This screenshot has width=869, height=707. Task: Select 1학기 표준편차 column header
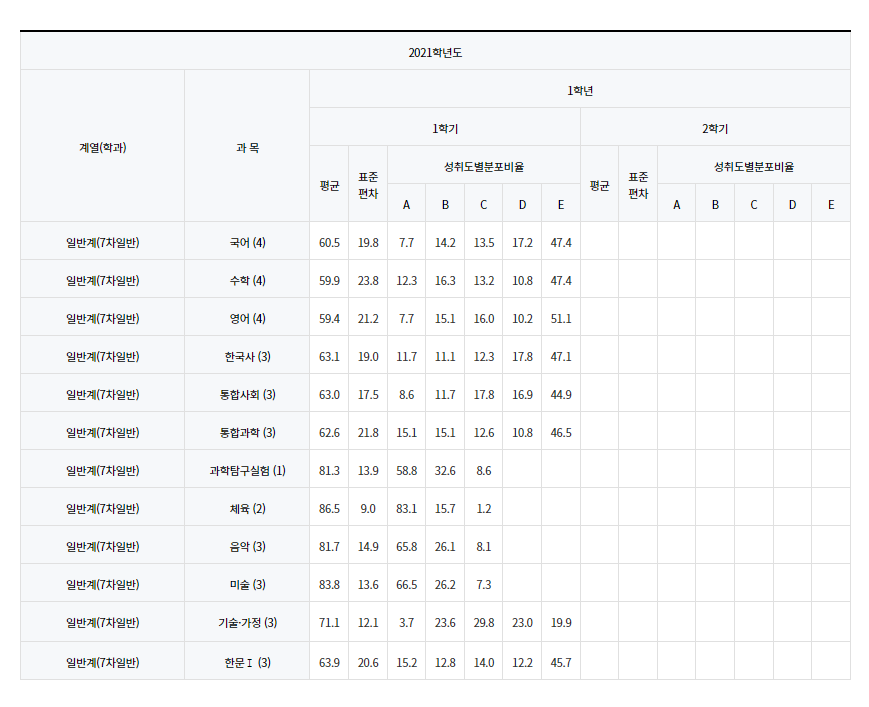[x=368, y=185]
